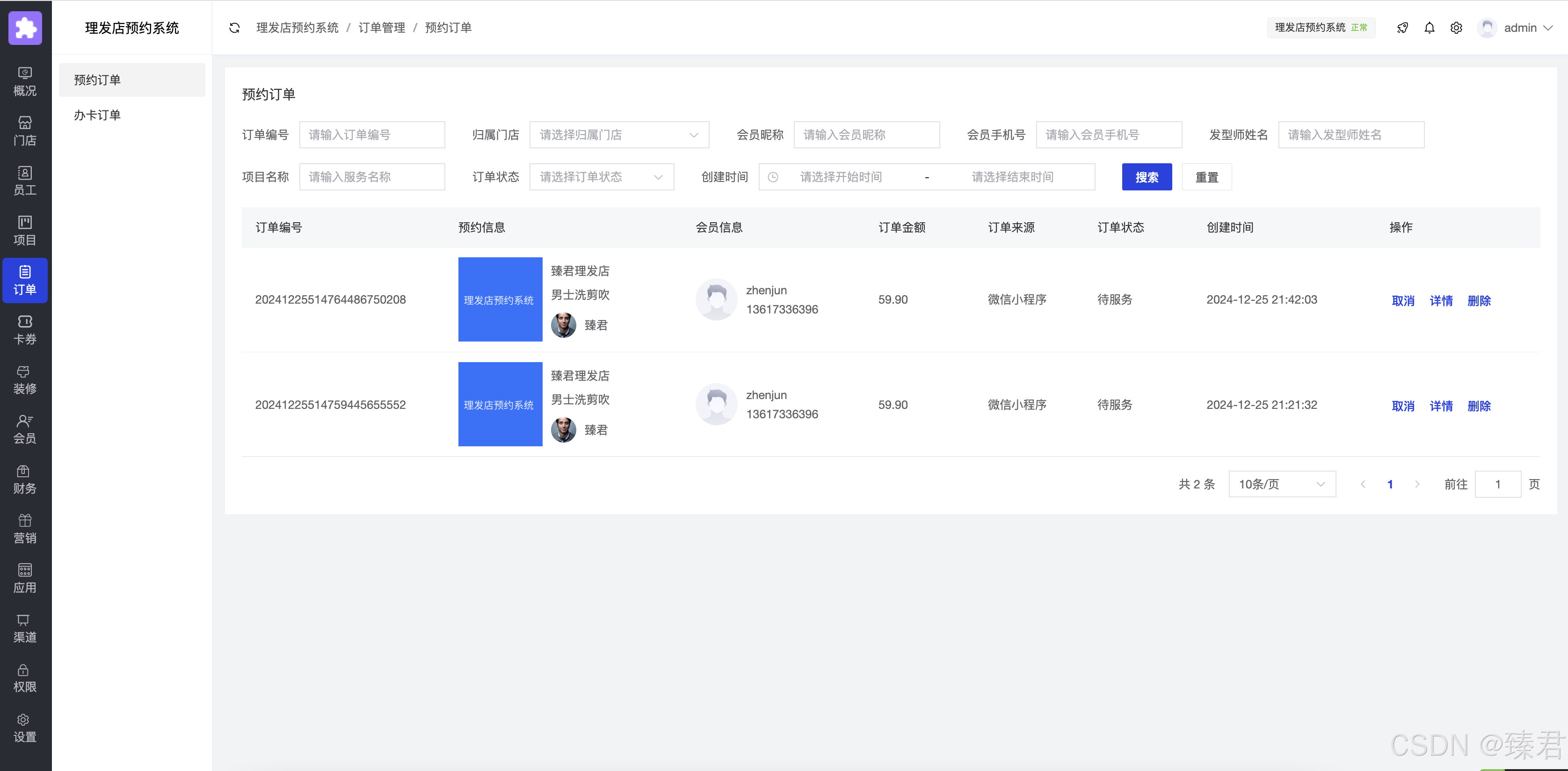Focus the 会员手机号 input field

coord(1109,135)
